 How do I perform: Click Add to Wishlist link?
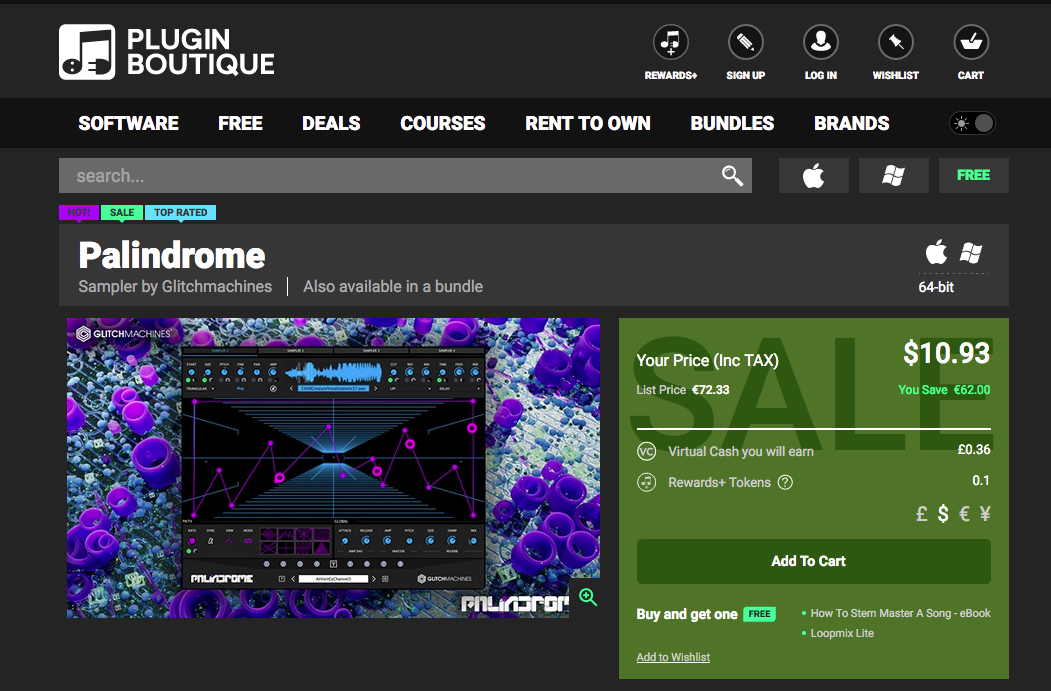tap(673, 657)
